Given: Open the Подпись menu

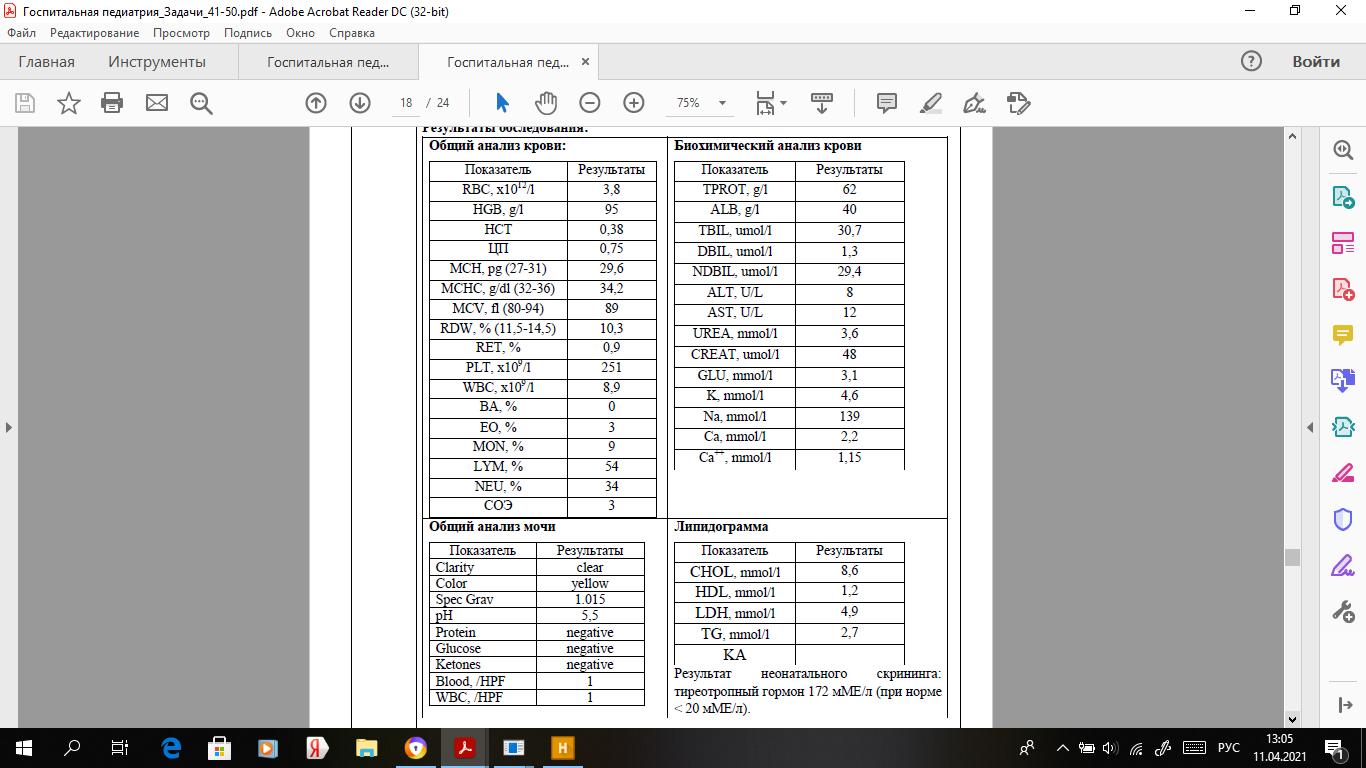Looking at the screenshot, I should click(248, 33).
